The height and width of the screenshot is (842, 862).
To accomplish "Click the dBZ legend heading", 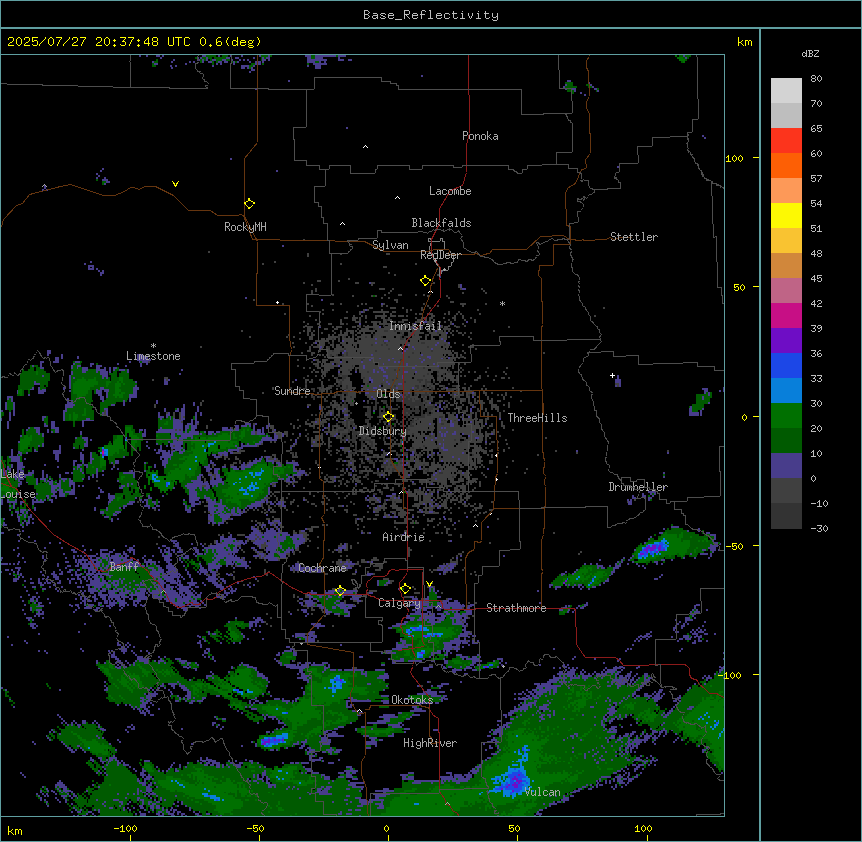I will [x=810, y=54].
